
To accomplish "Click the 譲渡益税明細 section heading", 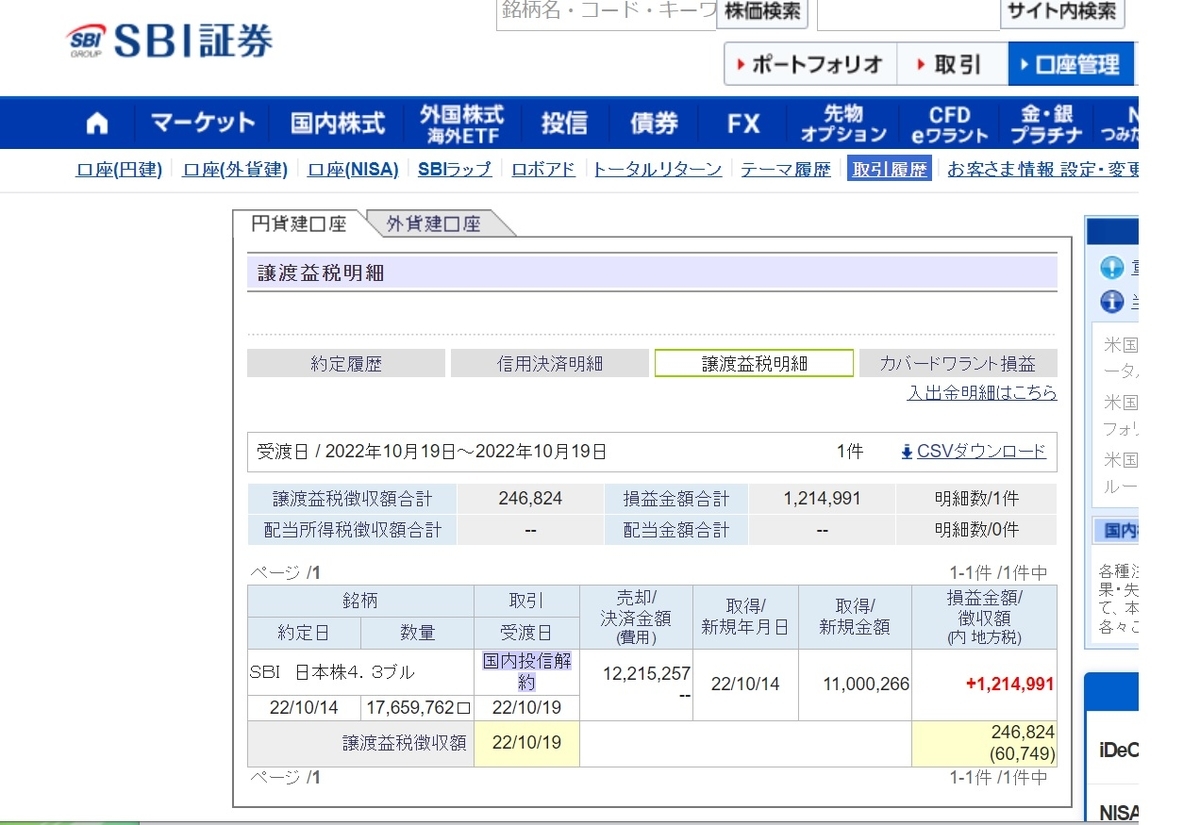I will pyautogui.click(x=321, y=273).
